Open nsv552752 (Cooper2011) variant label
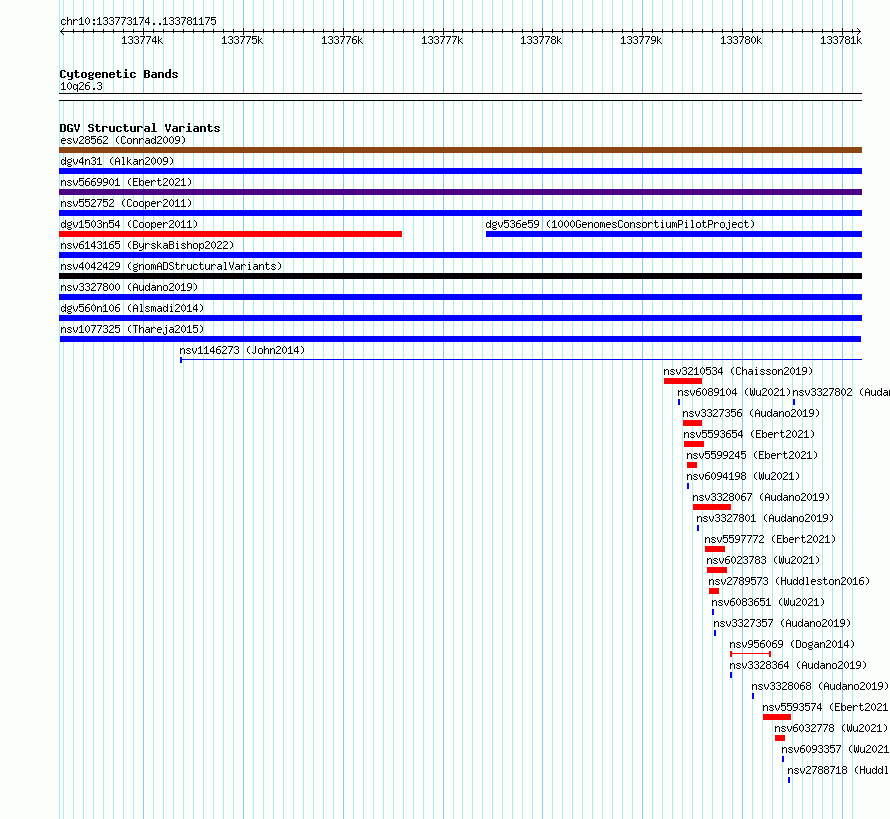The image size is (890, 819). (x=126, y=203)
